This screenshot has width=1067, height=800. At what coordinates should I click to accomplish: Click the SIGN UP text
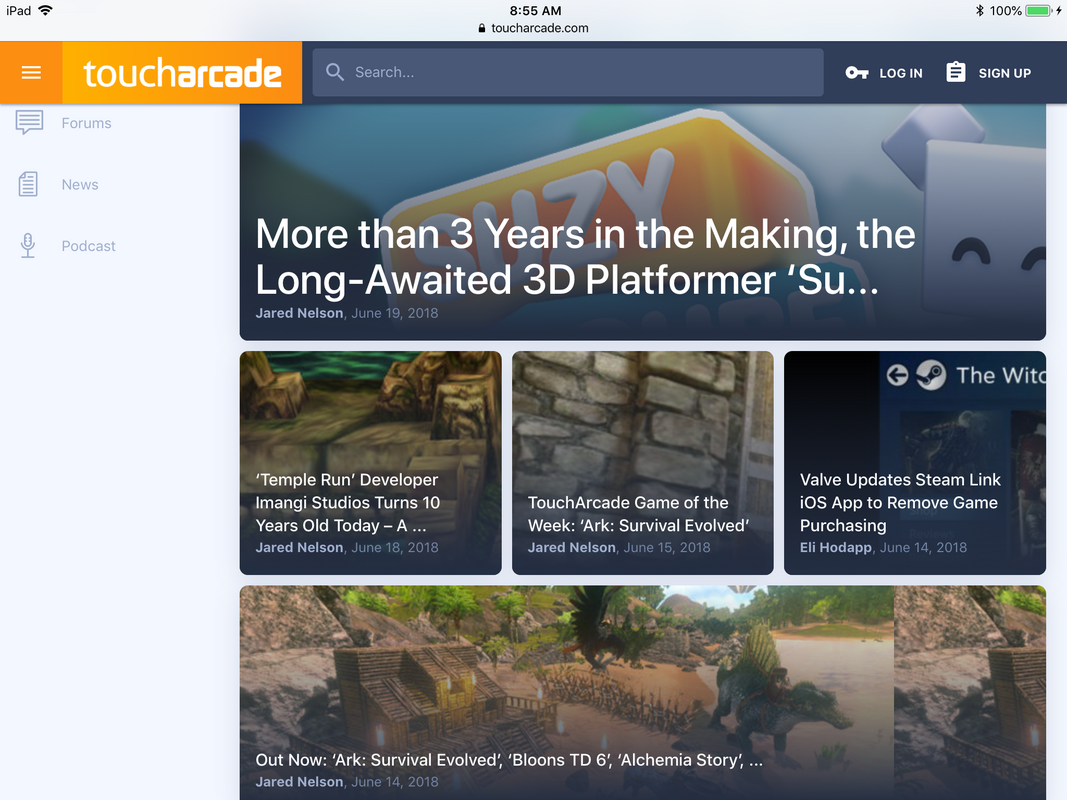(1004, 73)
